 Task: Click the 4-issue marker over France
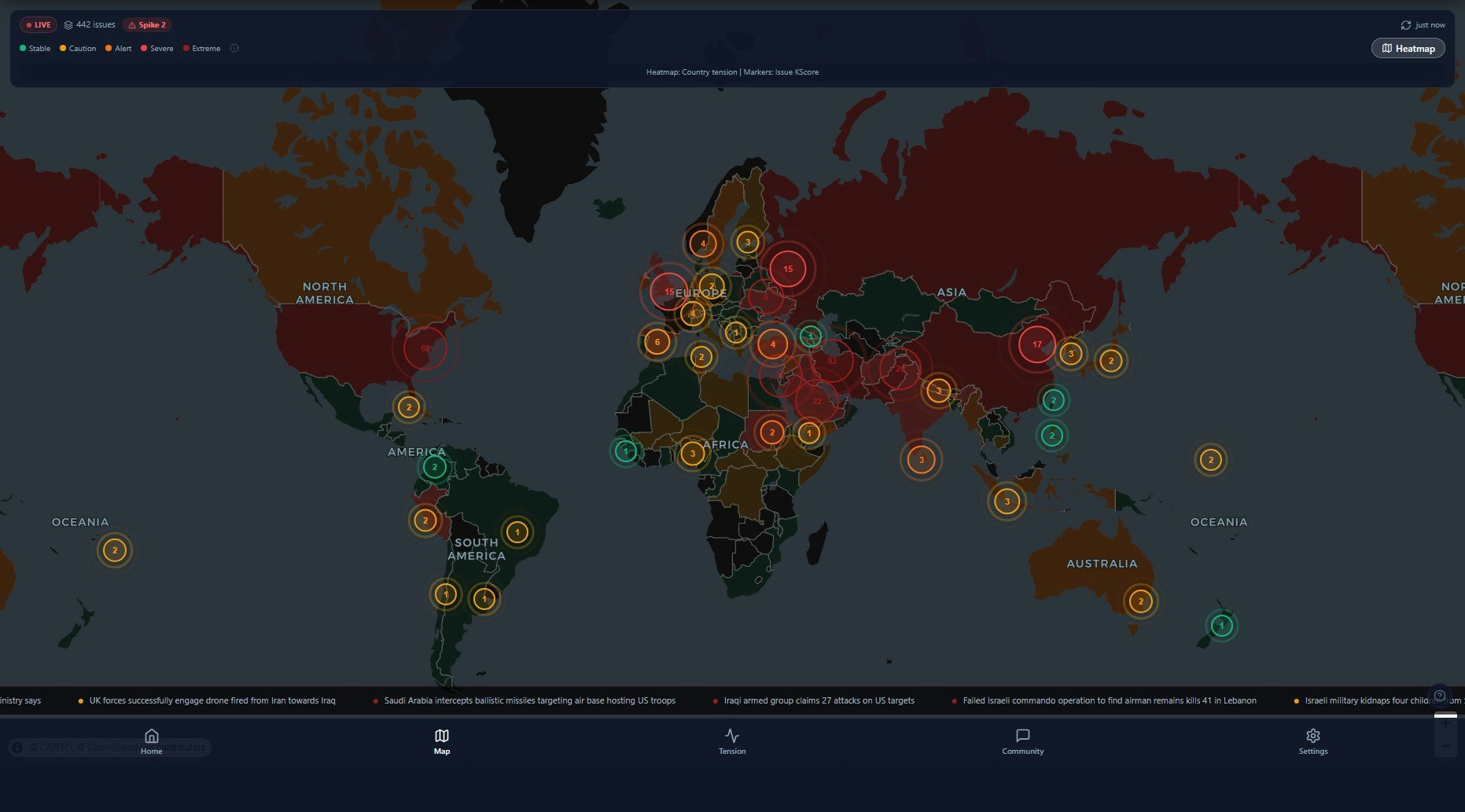tap(693, 314)
